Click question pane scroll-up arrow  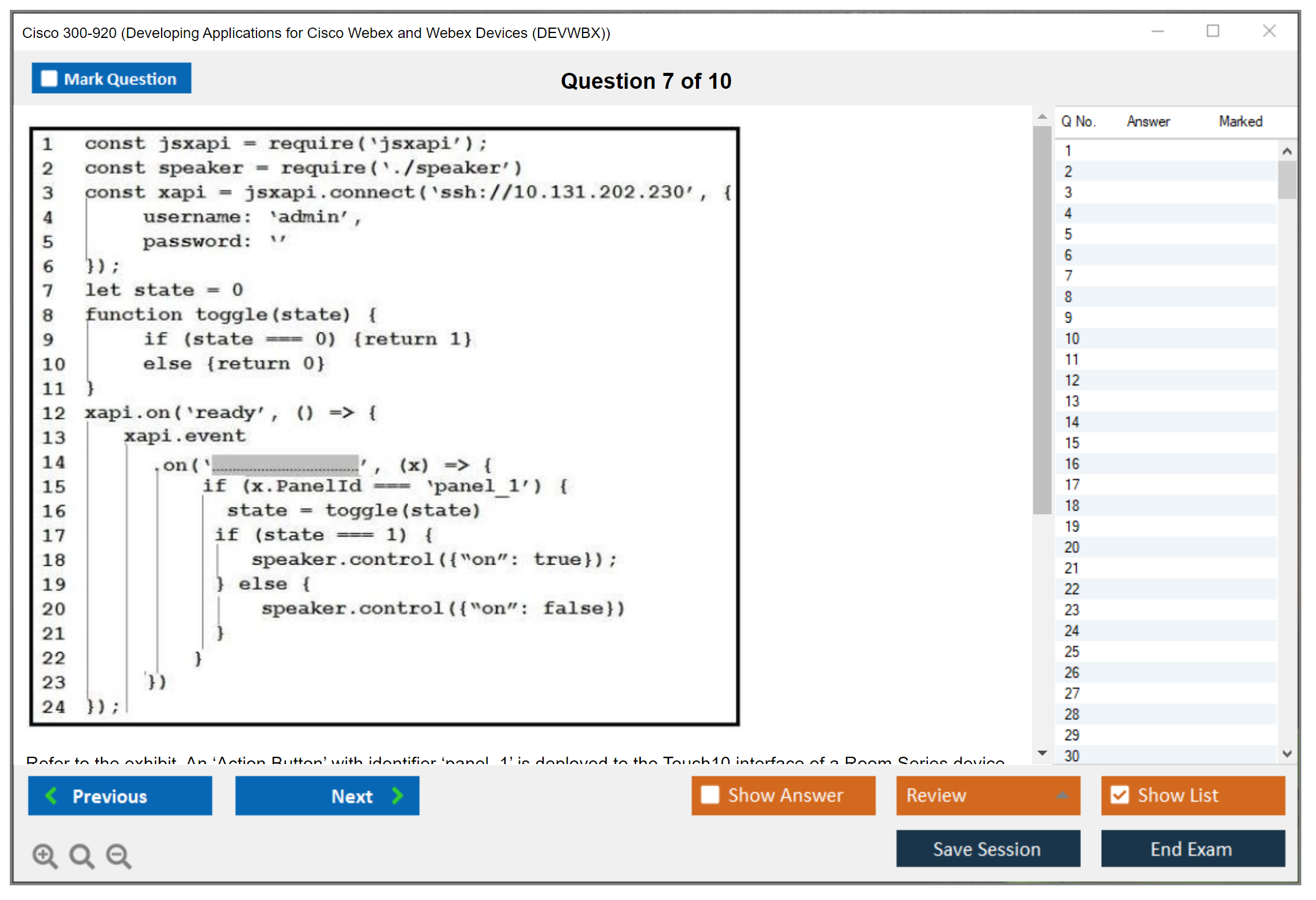pyautogui.click(x=1042, y=116)
